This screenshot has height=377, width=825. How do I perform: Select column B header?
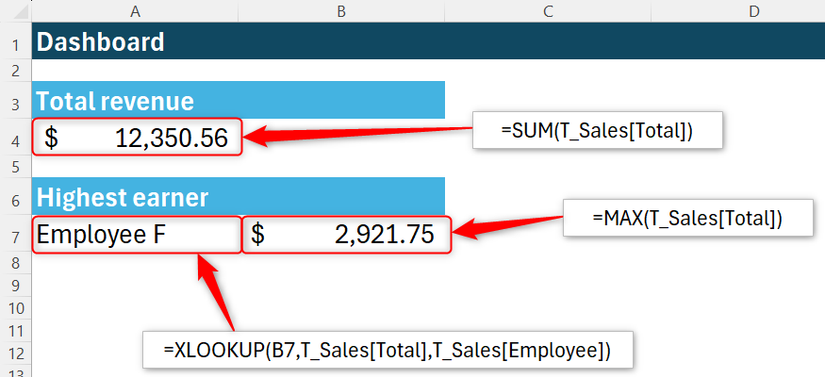tap(341, 11)
